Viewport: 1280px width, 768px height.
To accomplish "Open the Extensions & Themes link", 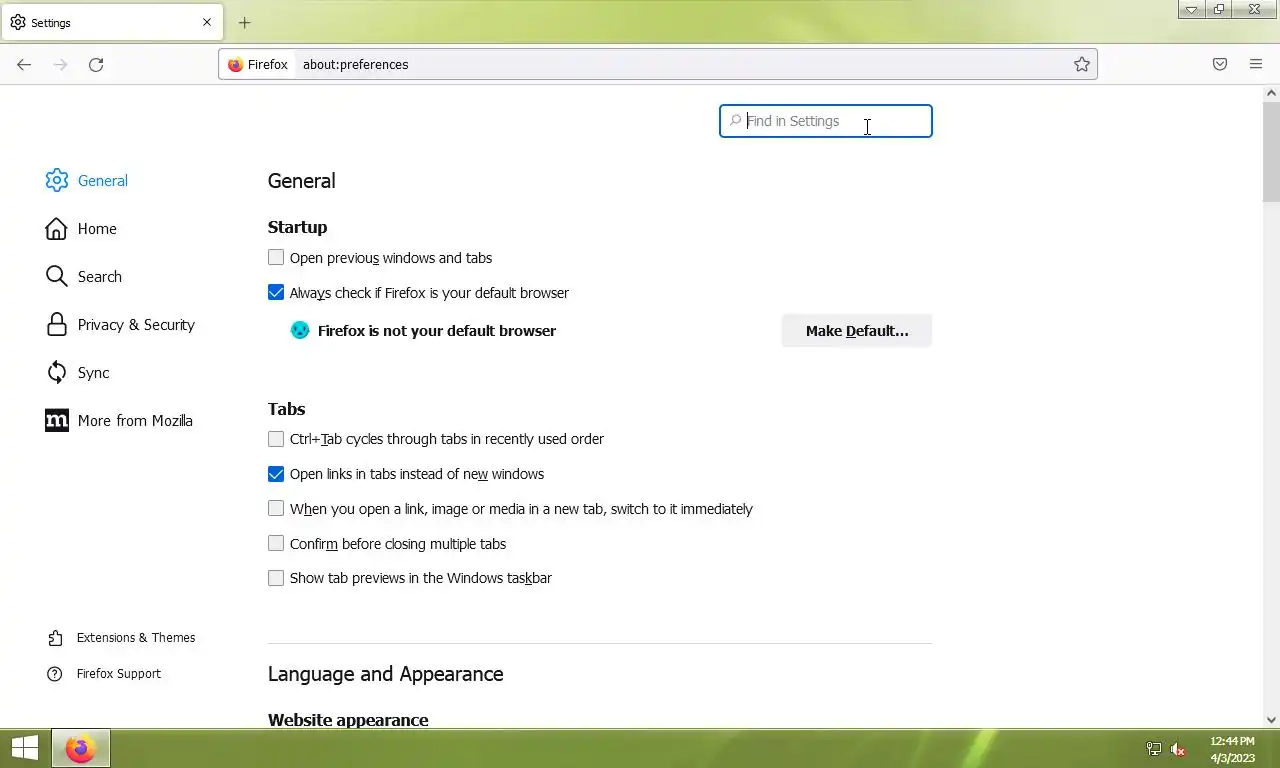I will tap(136, 638).
